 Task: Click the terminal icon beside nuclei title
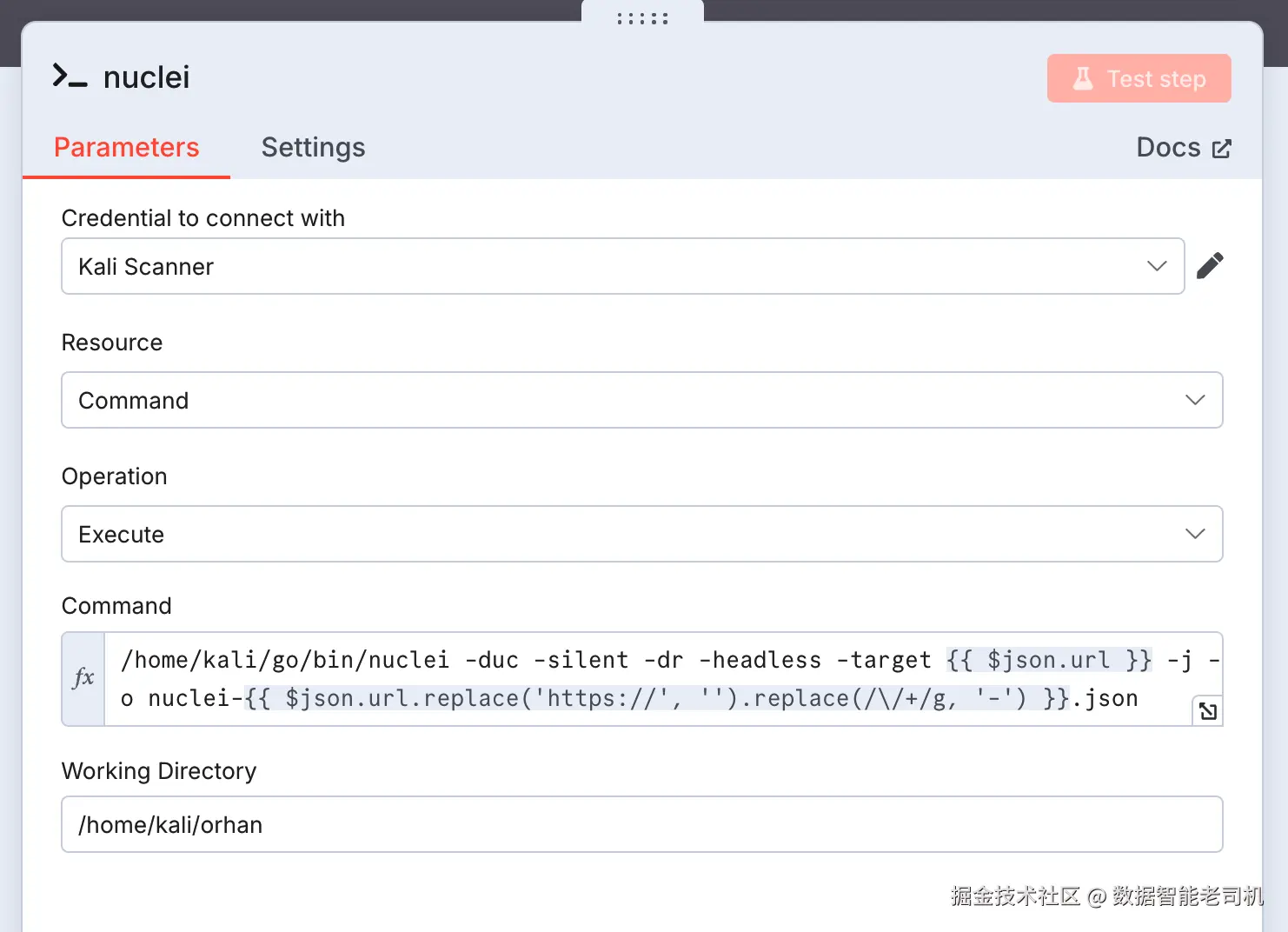tap(70, 77)
